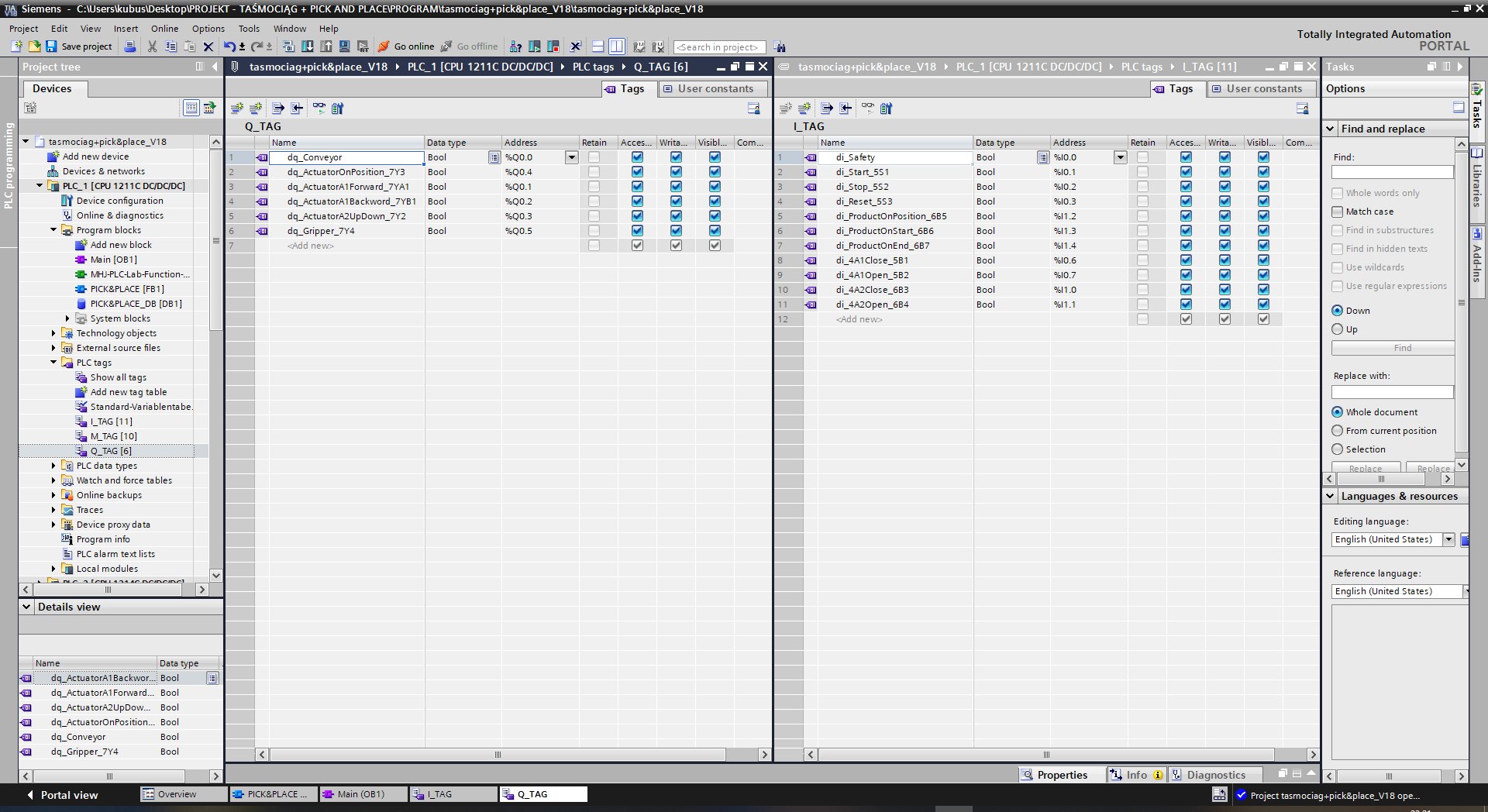Click the Undo arrow icon
The image size is (1488, 812).
click(x=229, y=46)
